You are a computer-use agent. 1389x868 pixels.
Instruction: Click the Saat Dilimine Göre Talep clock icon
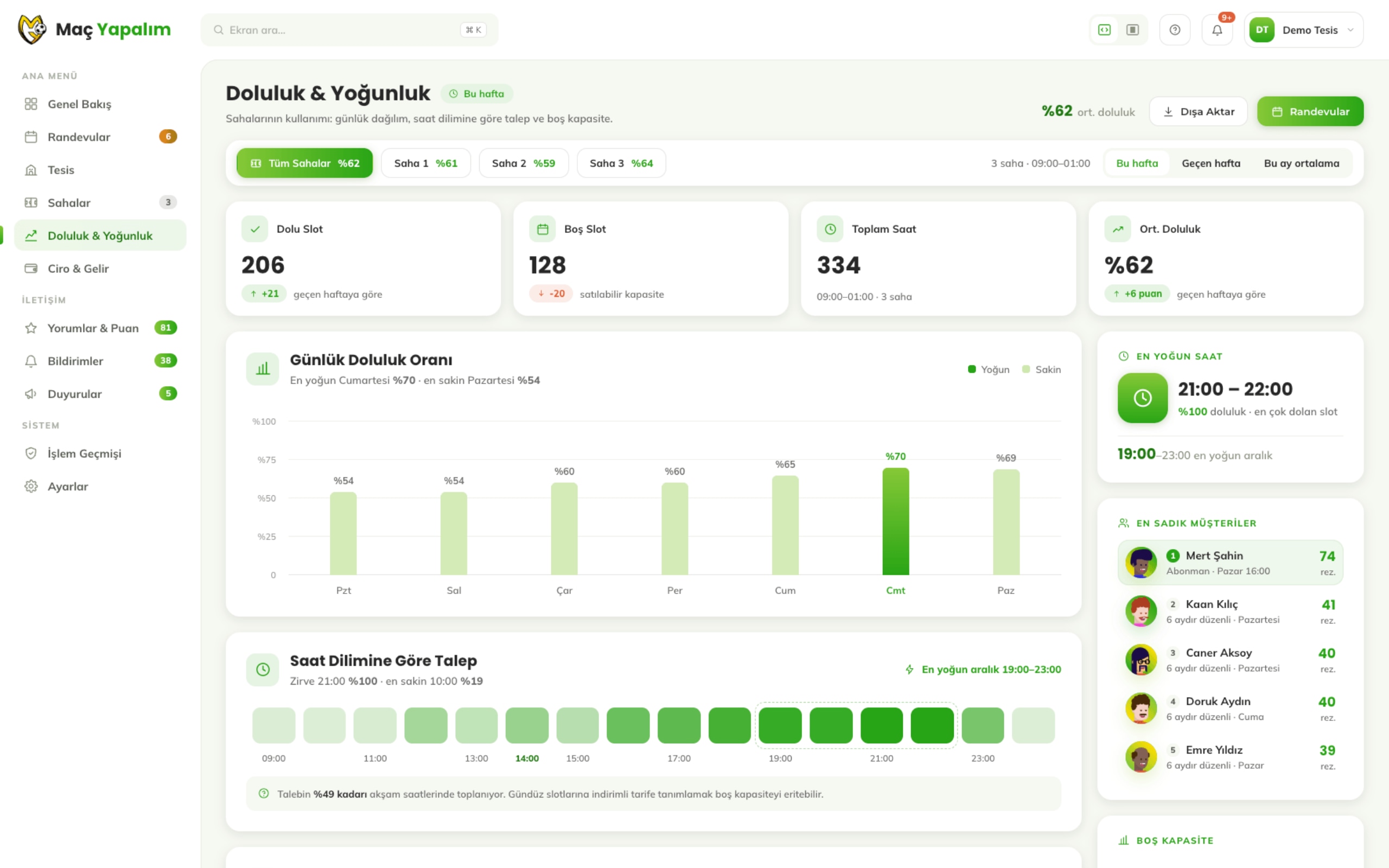click(263, 669)
